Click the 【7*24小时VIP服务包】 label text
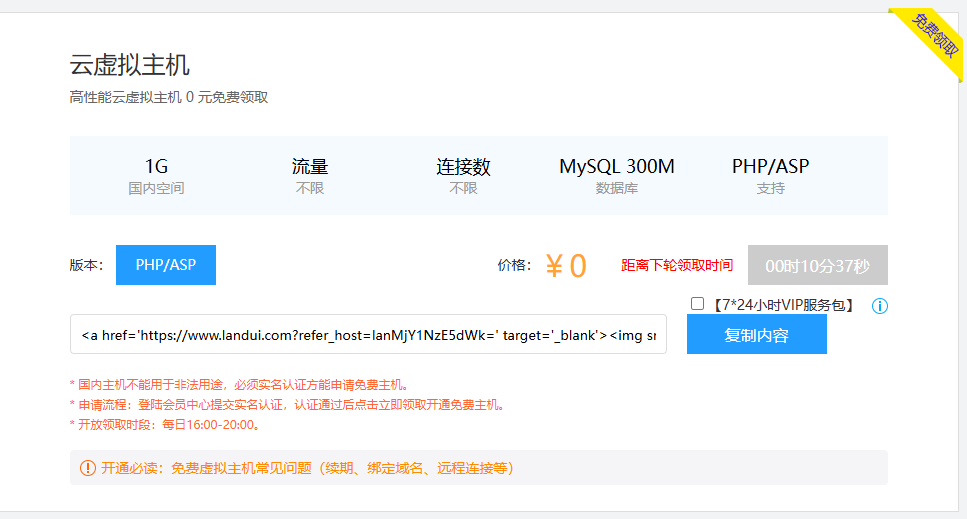 (x=783, y=305)
